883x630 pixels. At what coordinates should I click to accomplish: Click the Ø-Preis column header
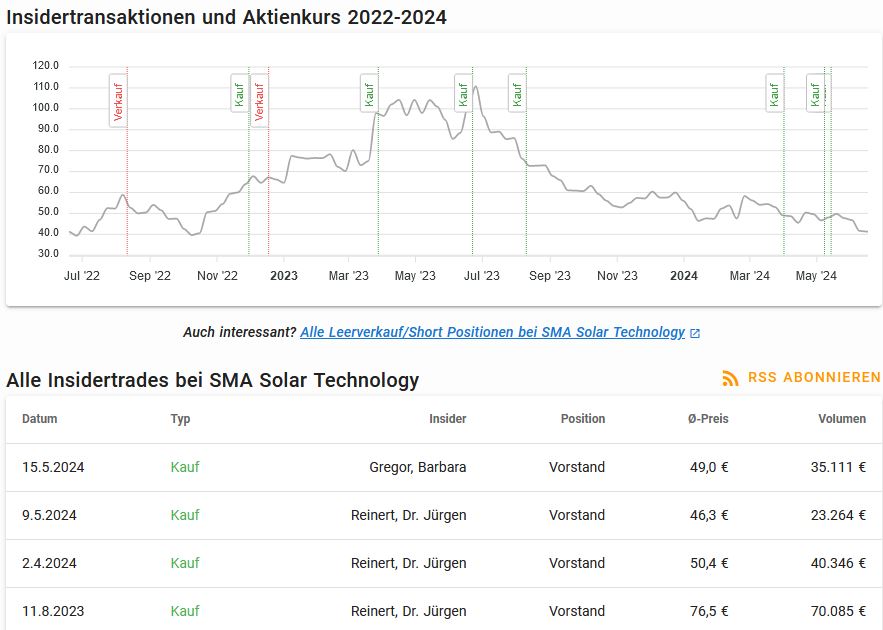click(x=708, y=419)
